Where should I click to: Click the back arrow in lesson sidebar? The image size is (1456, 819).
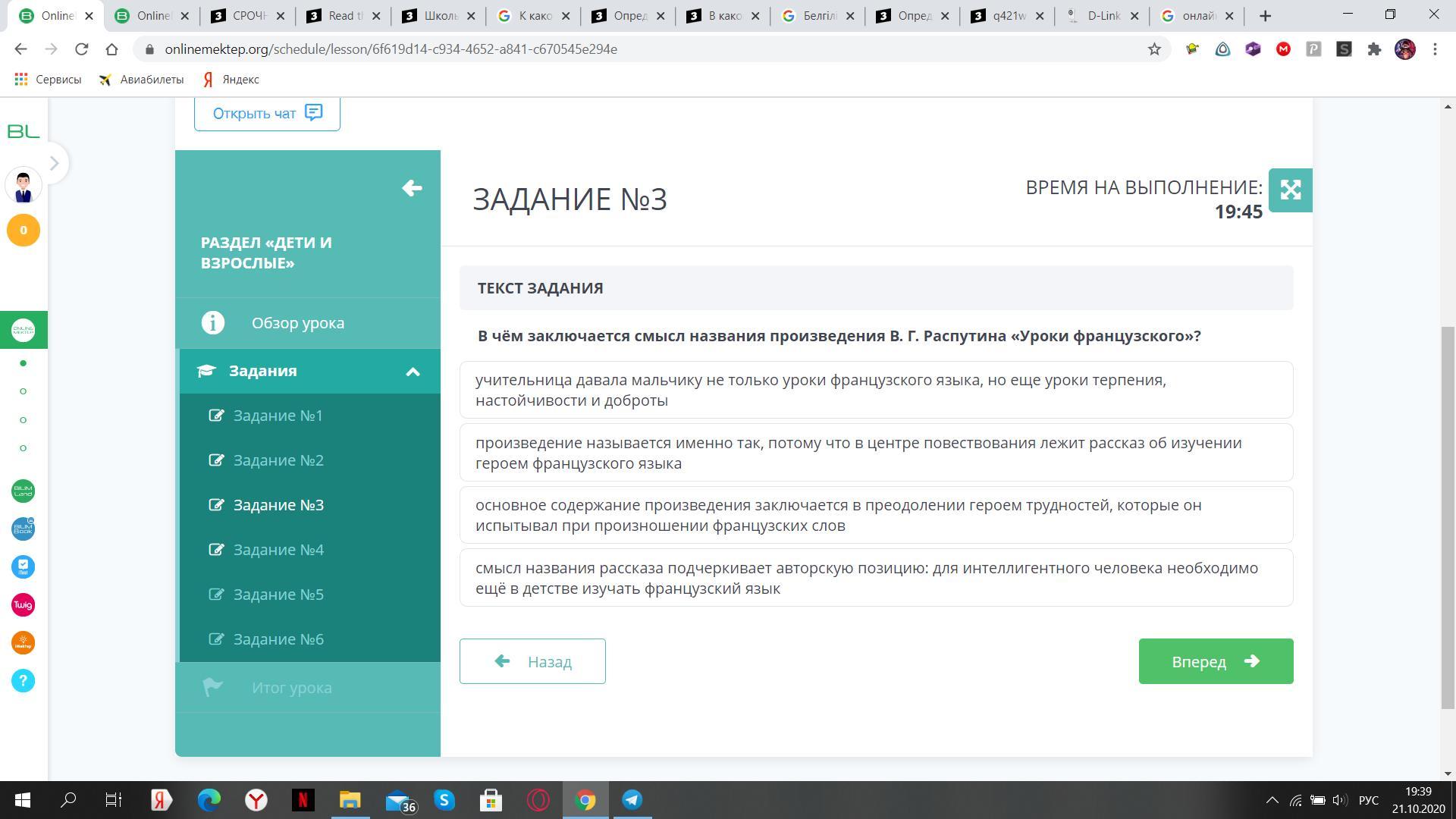click(x=412, y=188)
